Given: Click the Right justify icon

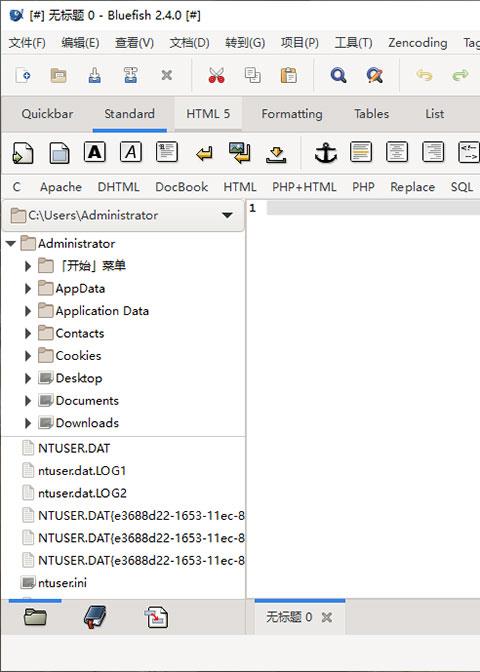Looking at the screenshot, I should [x=432, y=152].
